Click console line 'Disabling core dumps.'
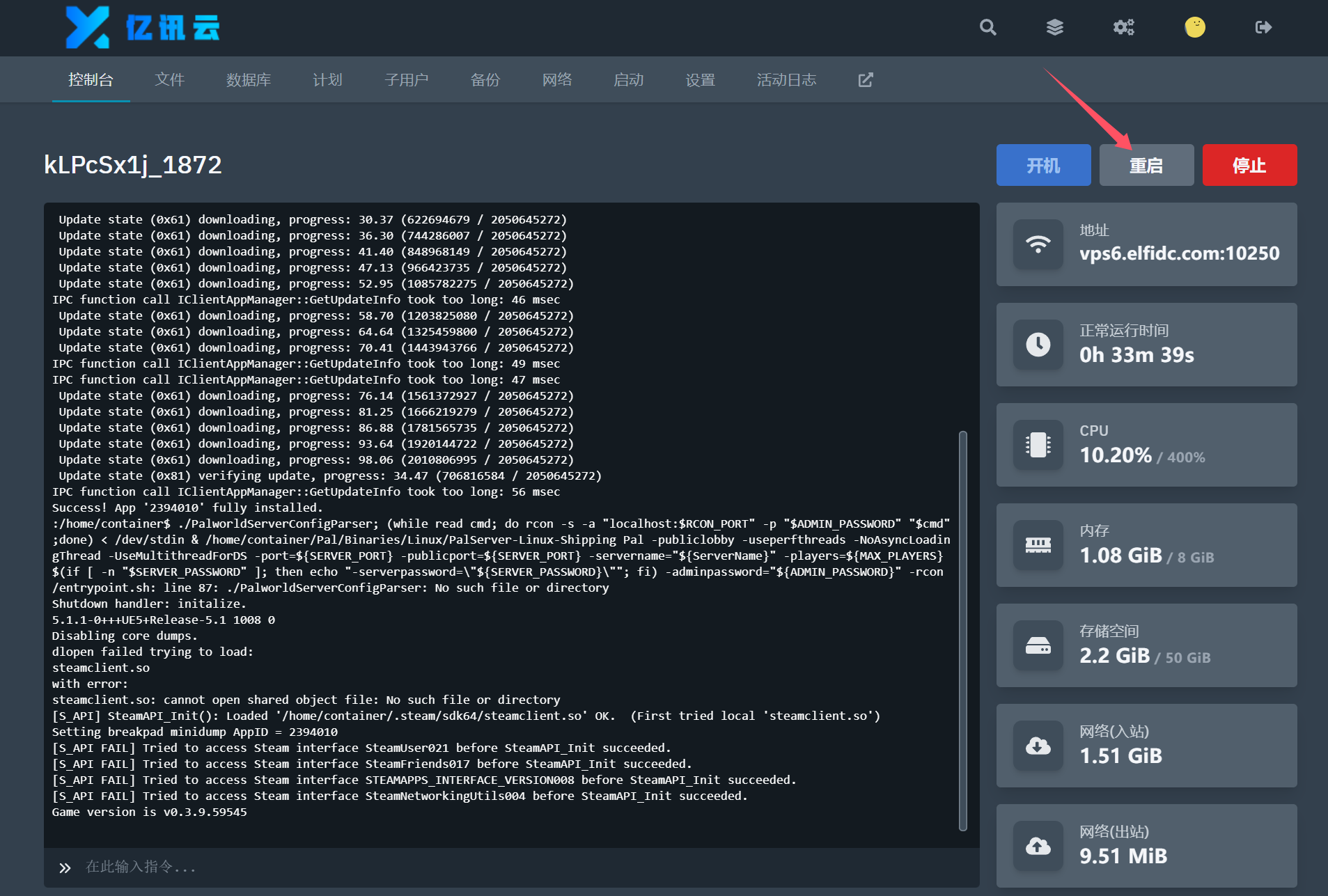 pos(125,636)
